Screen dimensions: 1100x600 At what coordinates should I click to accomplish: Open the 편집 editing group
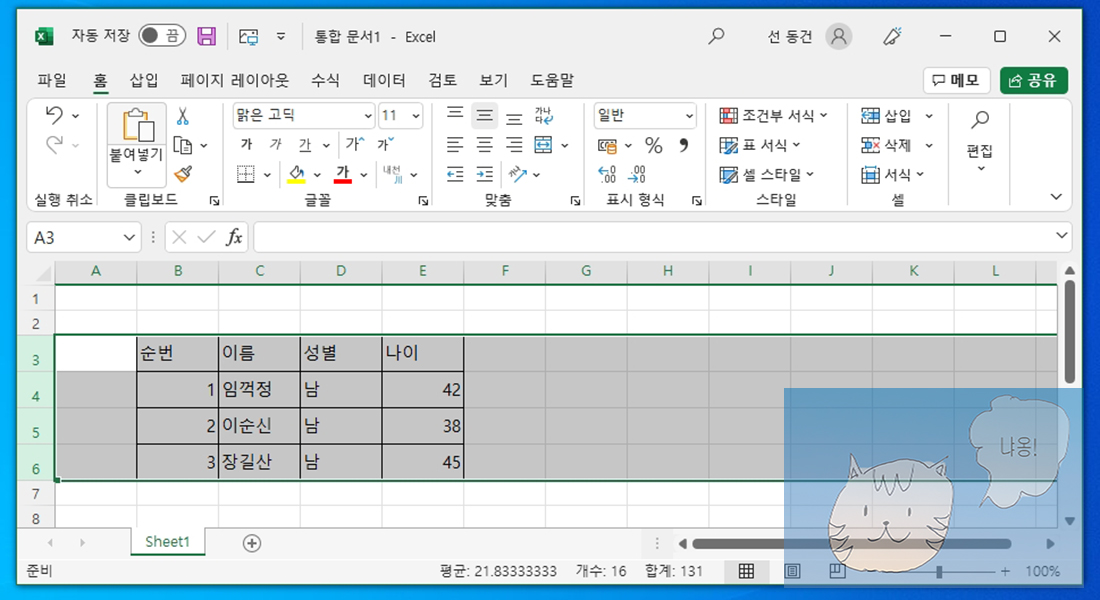[980, 140]
